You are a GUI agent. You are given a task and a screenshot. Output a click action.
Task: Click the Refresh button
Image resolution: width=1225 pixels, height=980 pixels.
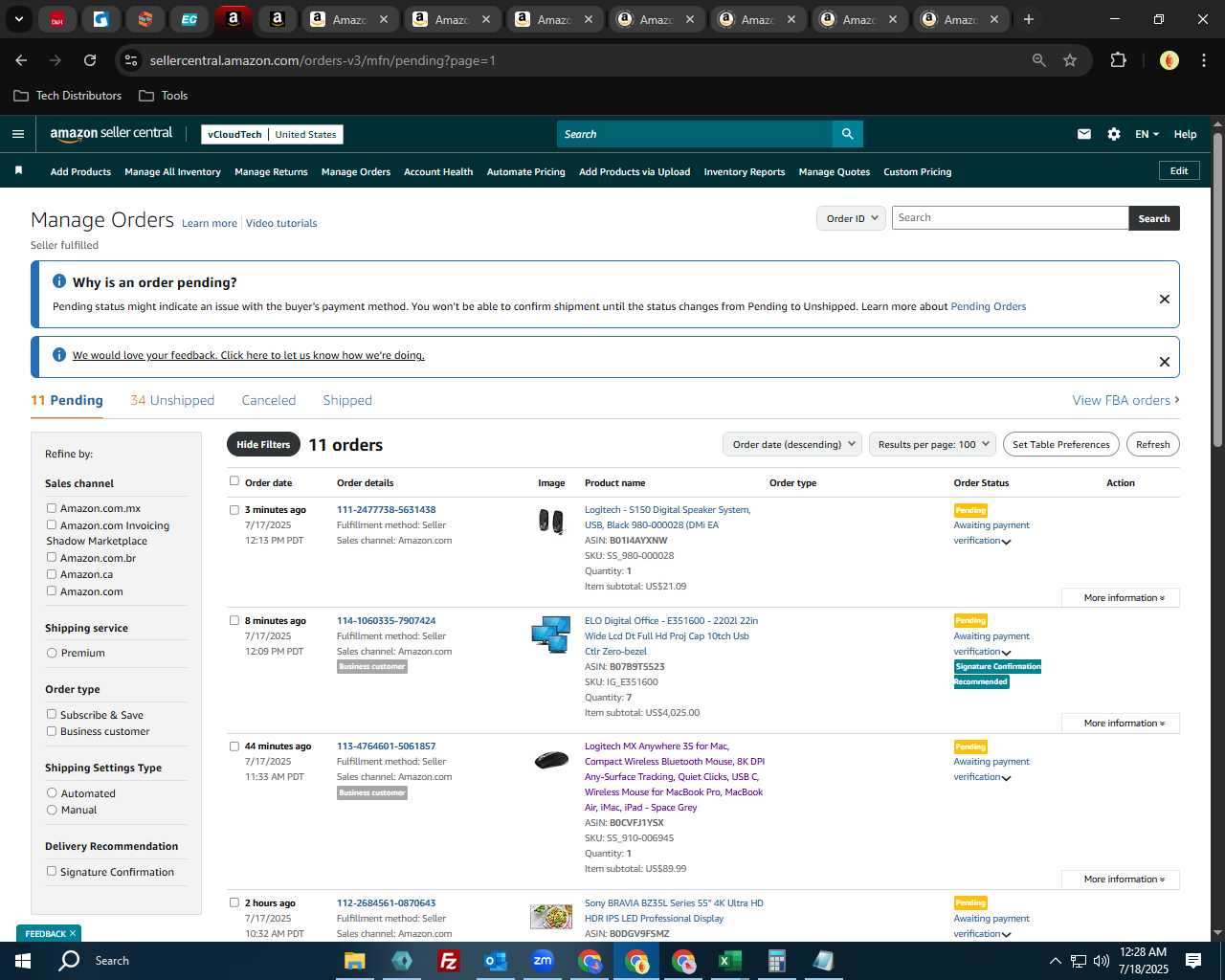[x=1152, y=444]
